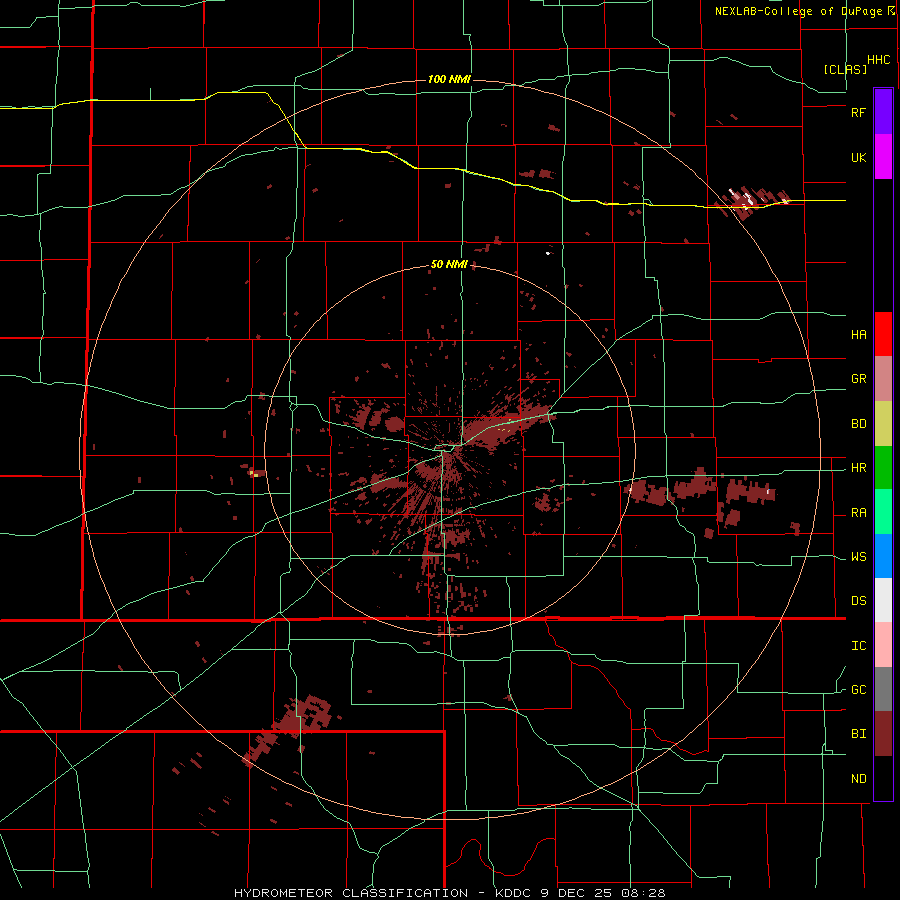The height and width of the screenshot is (900, 900).
Task: Click the GC gray legend swatch
Action: [883, 689]
